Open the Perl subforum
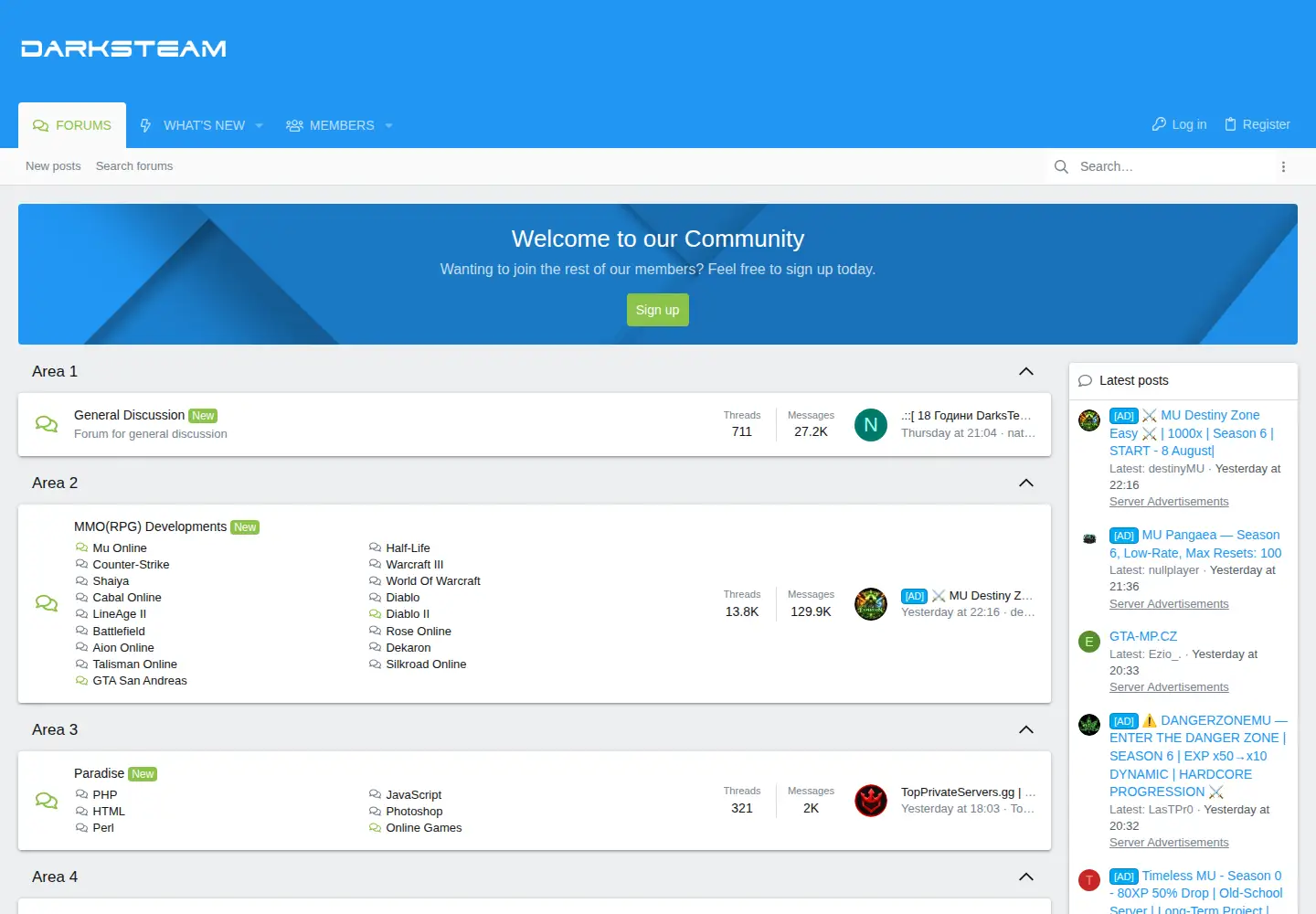 click(x=103, y=828)
